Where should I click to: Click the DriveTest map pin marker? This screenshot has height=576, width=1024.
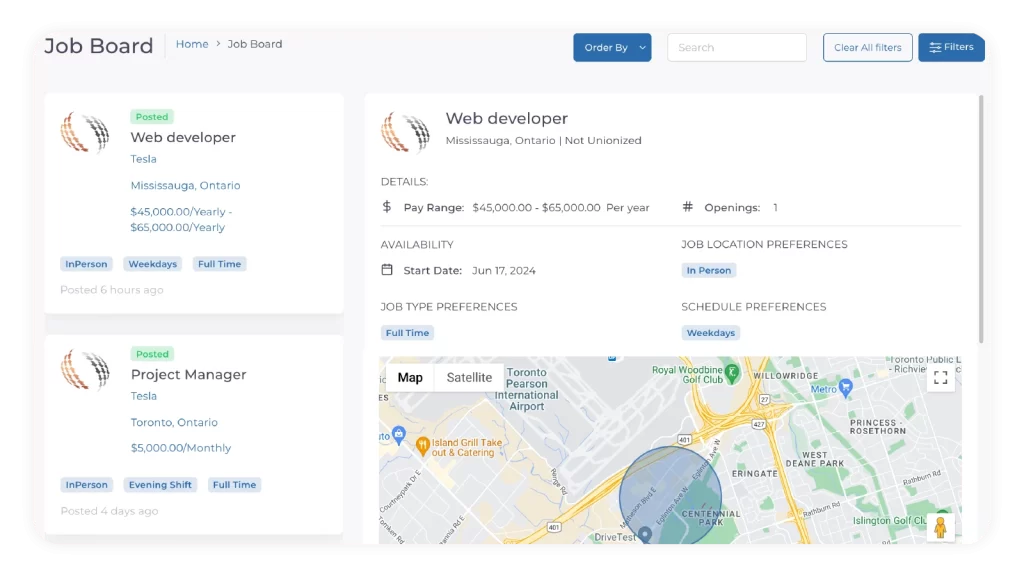[x=645, y=535]
